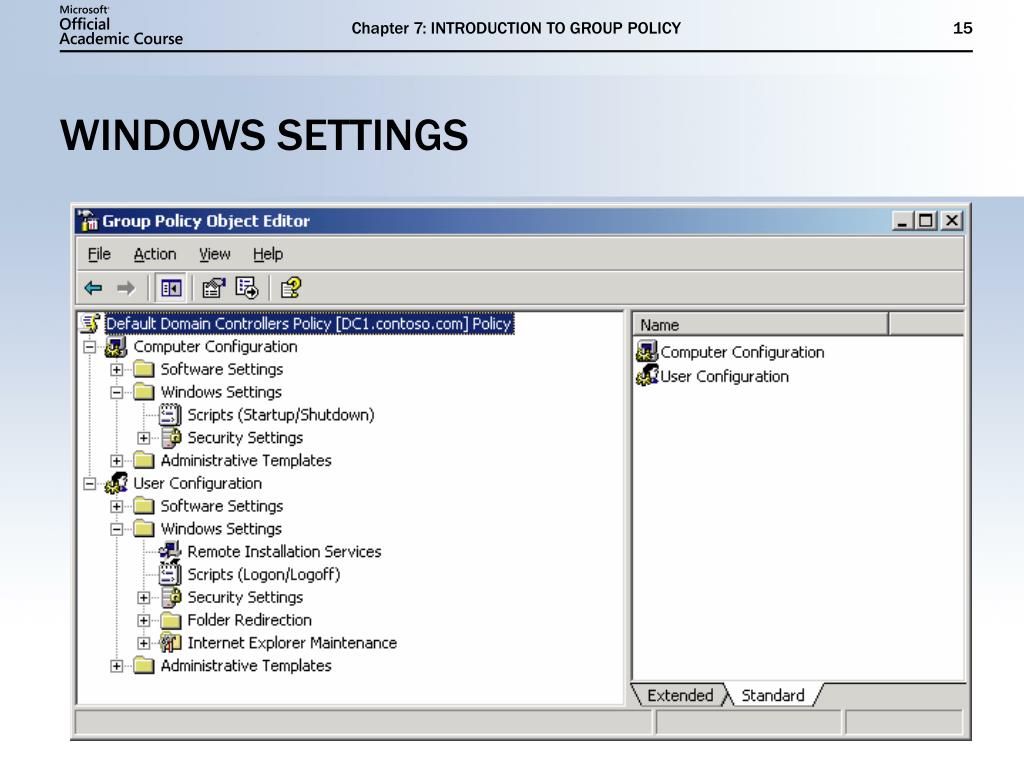Click Windows Settings folder icon under User Configuration
Viewport: 1024px width, 768px height.
144,529
